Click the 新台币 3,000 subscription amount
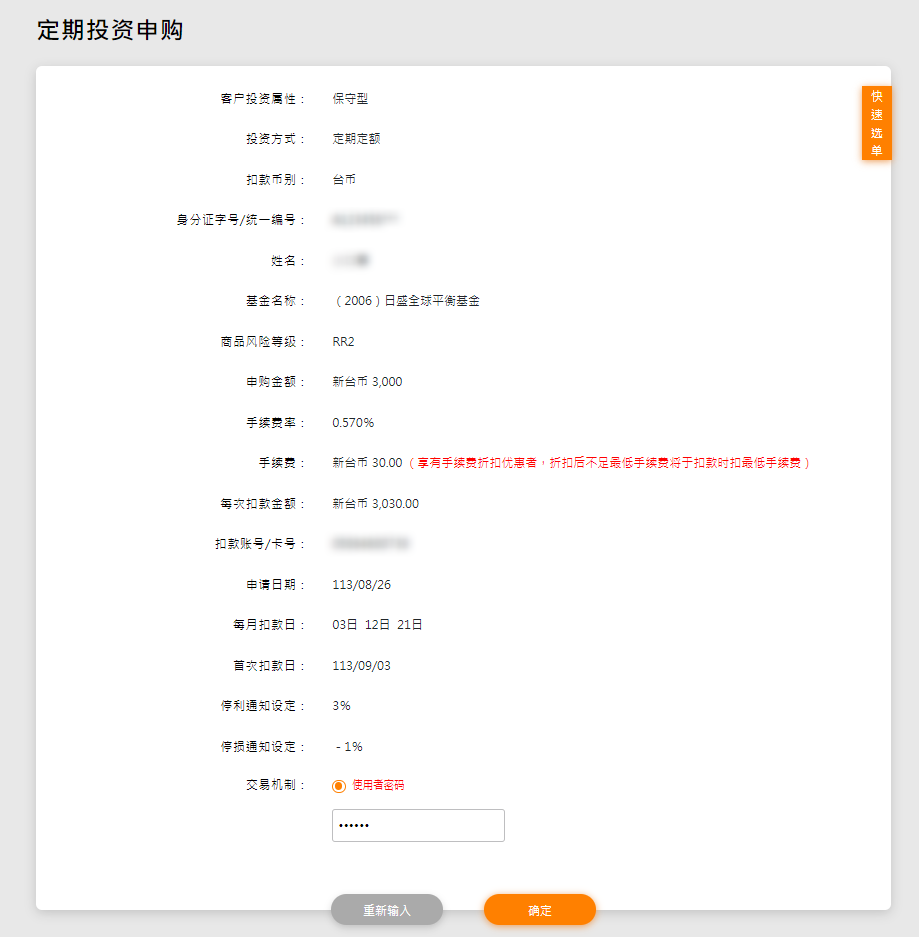The width and height of the screenshot is (919, 937). coord(367,382)
